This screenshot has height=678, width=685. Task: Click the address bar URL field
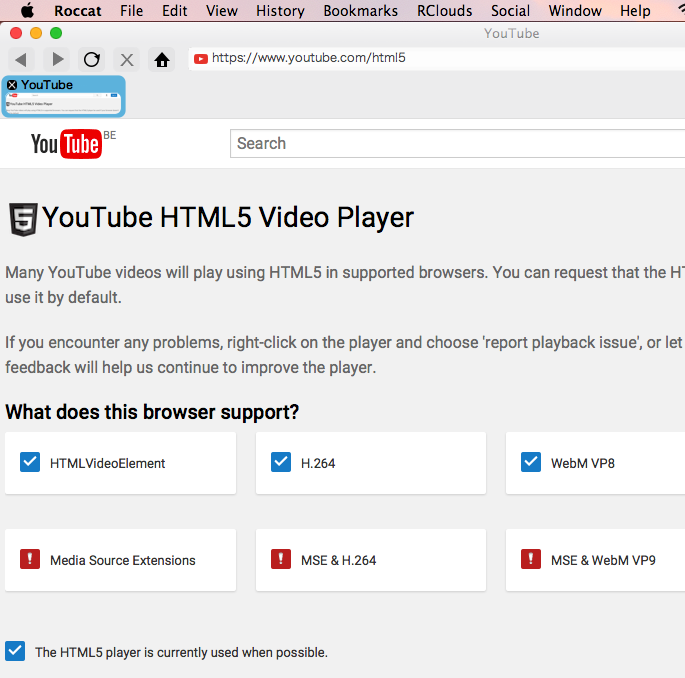click(x=437, y=59)
